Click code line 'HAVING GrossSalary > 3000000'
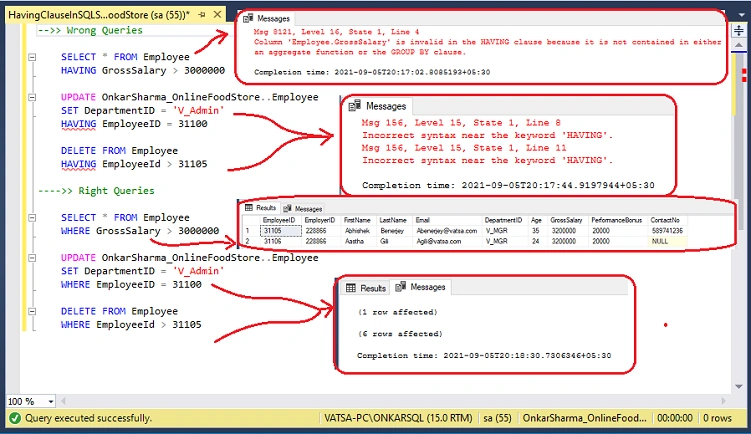This screenshot has height=434, width=751. (143, 70)
